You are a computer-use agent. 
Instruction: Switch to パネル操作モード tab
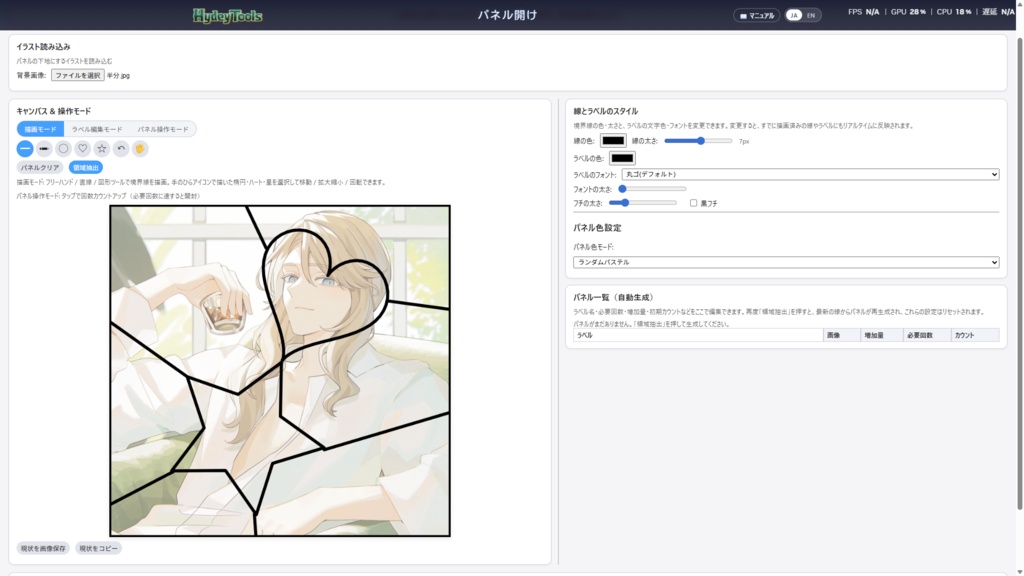[163, 129]
